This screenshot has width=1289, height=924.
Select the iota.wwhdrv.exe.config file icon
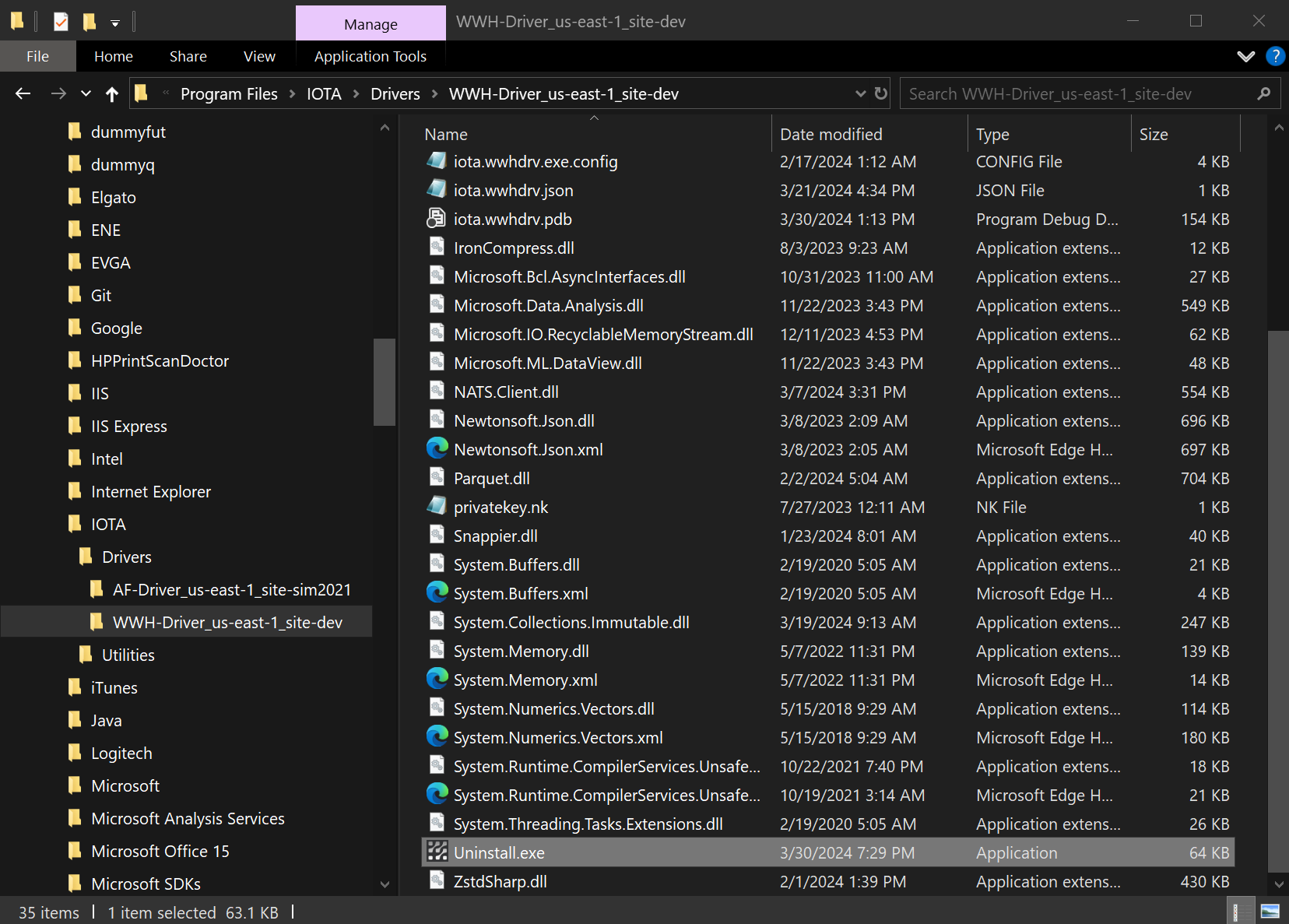click(437, 161)
